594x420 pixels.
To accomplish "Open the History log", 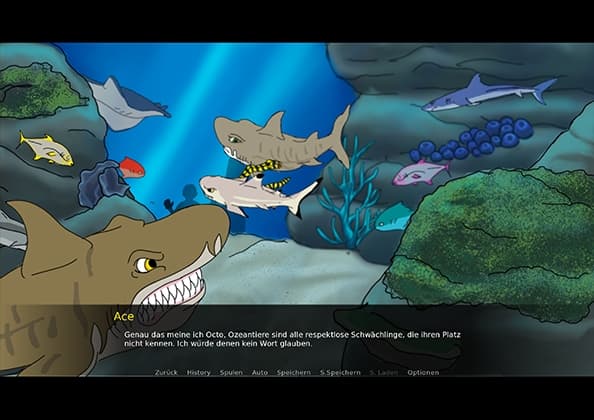I will [x=199, y=372].
